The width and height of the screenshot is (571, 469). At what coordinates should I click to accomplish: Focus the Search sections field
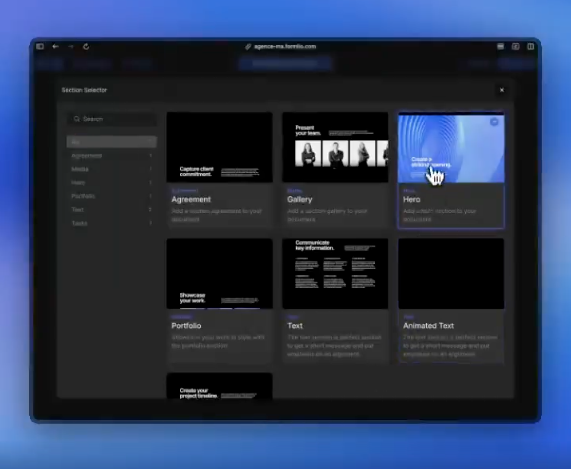[112, 119]
